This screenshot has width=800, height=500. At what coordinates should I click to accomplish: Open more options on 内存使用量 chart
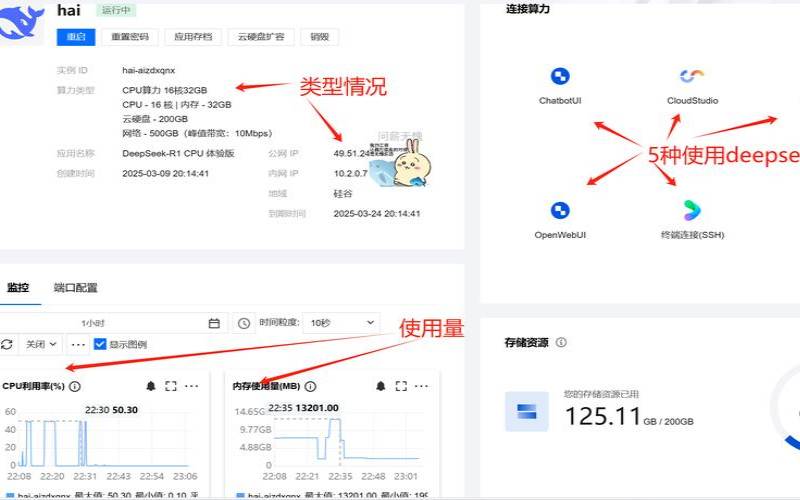click(421, 386)
